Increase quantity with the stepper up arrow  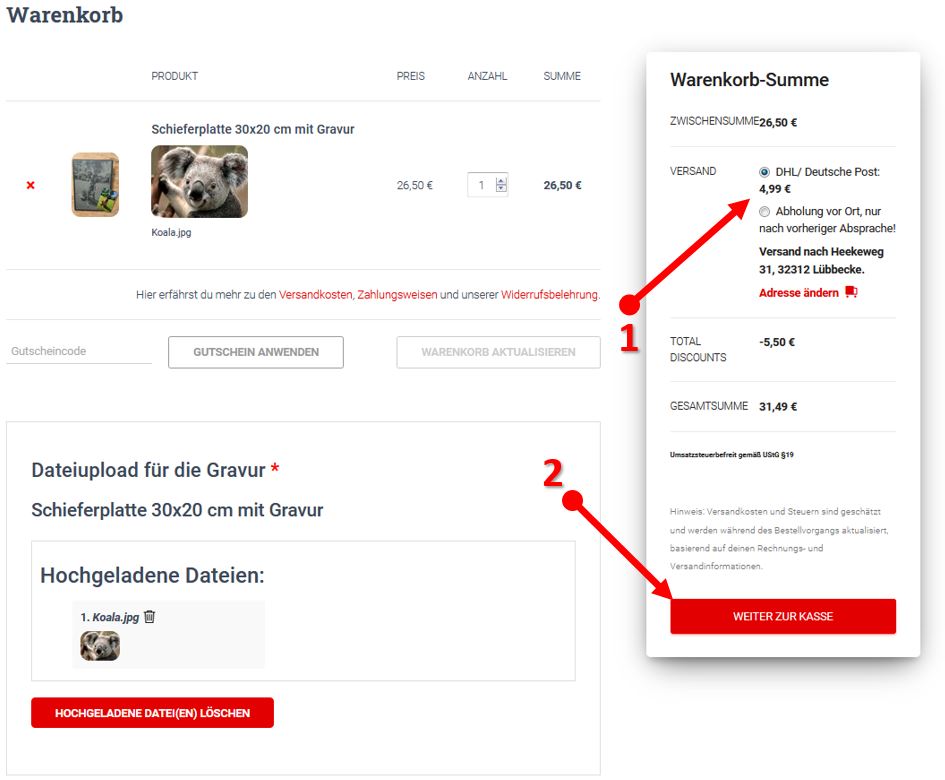point(501,181)
